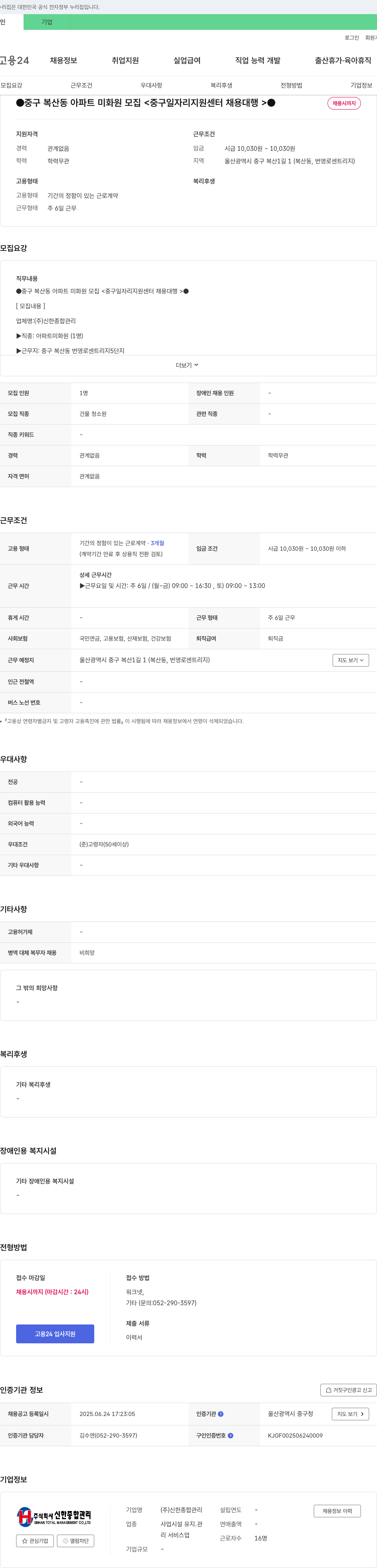Jump to 전형방법 section tab
The image size is (377, 1568).
click(291, 85)
